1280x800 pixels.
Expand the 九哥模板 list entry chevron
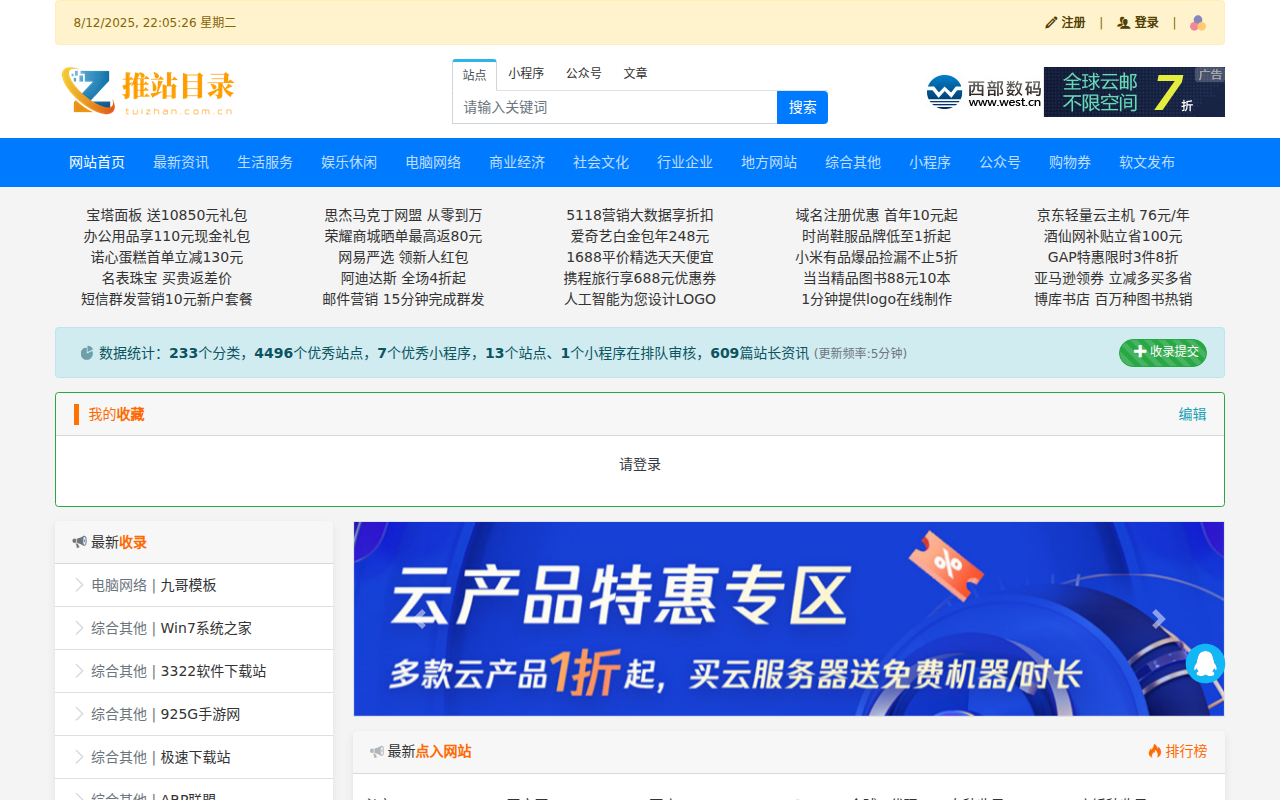point(79,585)
